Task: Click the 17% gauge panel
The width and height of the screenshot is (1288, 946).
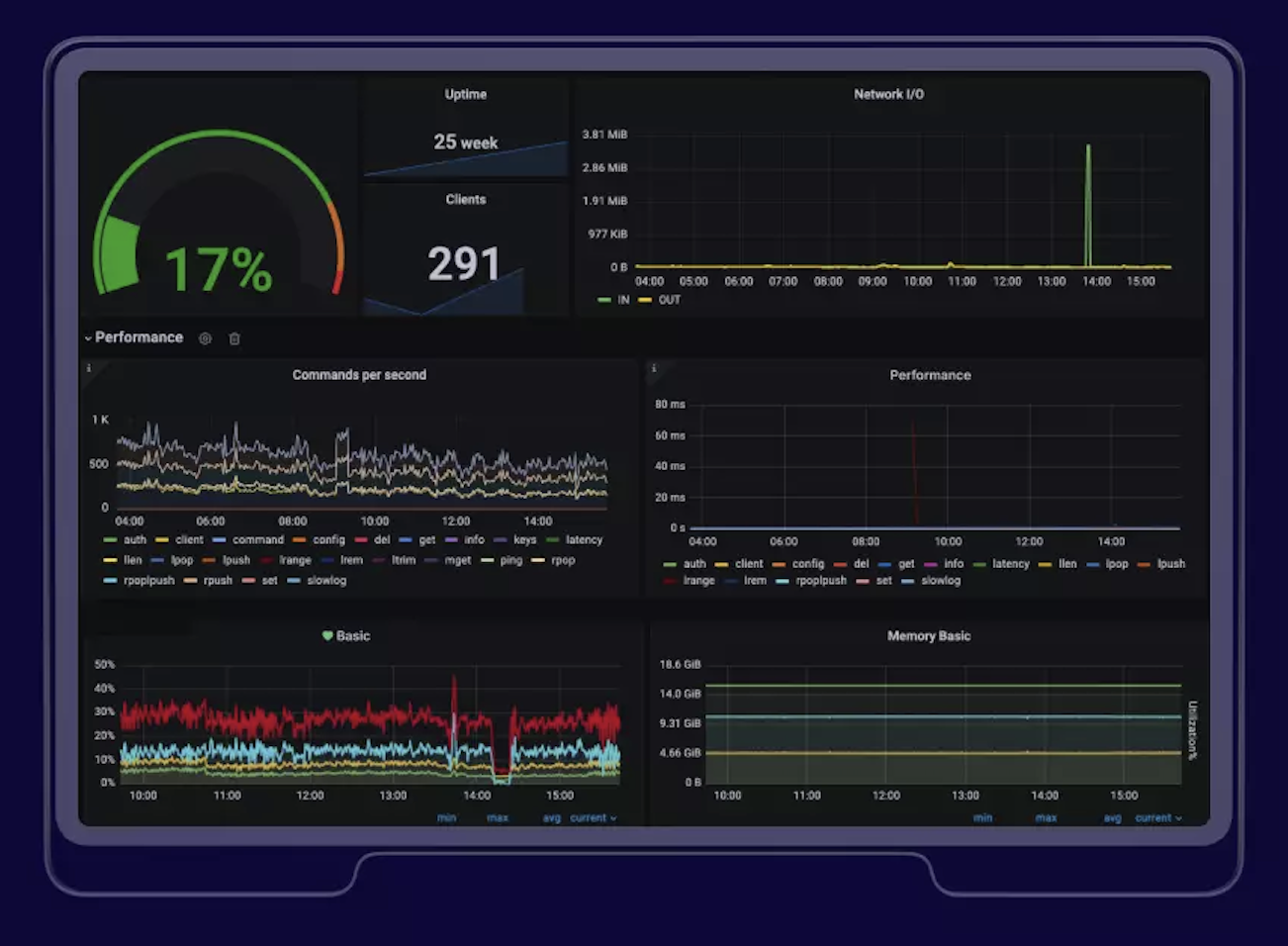Action: [x=220, y=196]
